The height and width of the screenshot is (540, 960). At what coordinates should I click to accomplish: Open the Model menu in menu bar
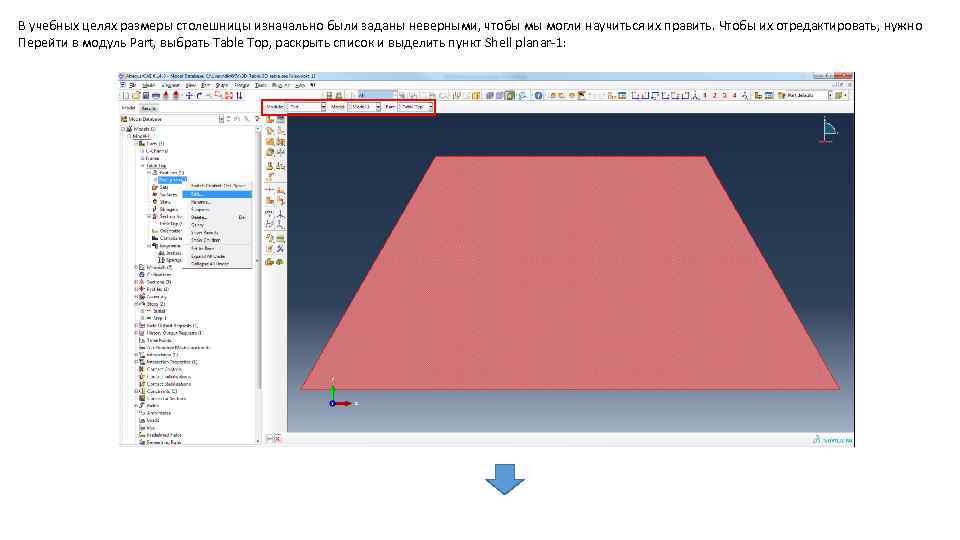click(148, 85)
